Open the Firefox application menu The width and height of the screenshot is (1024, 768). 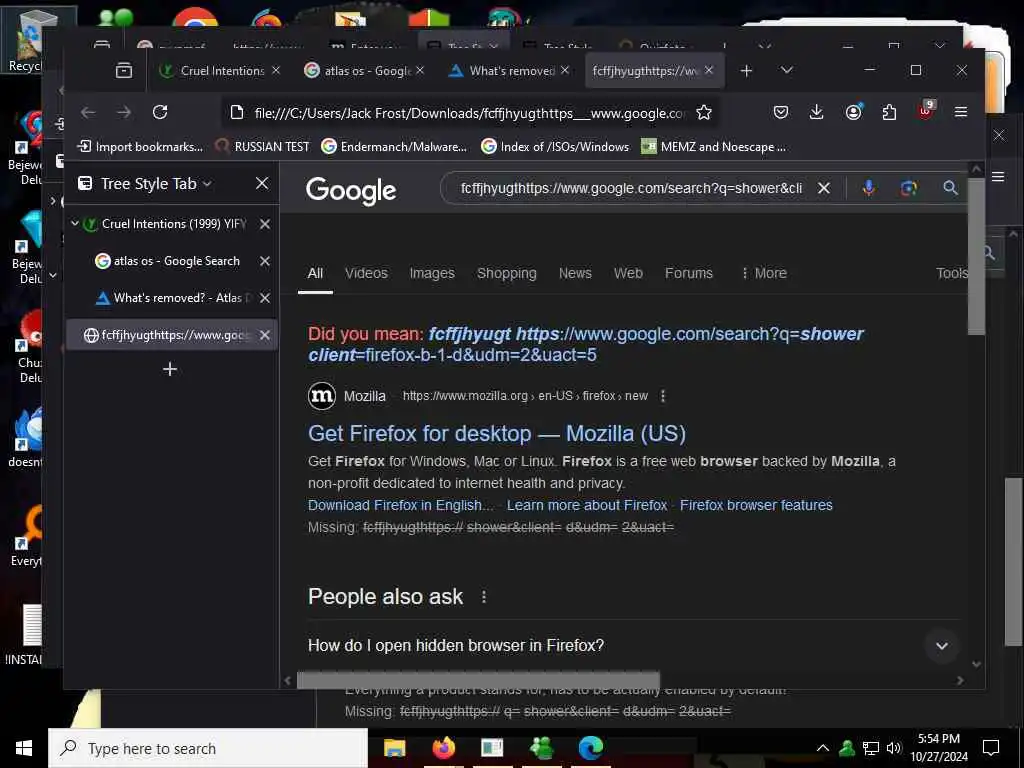point(961,112)
